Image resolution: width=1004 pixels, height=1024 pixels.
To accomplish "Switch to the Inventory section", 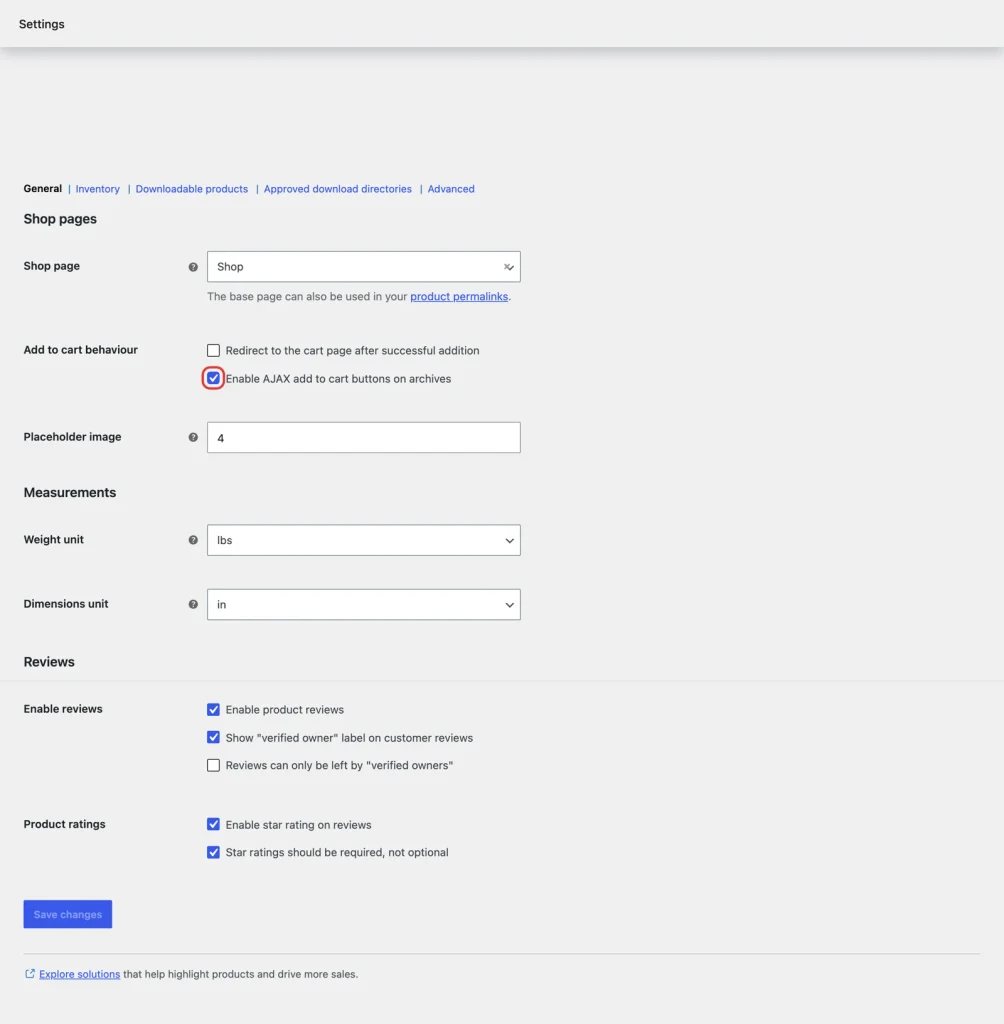I will coord(97,189).
